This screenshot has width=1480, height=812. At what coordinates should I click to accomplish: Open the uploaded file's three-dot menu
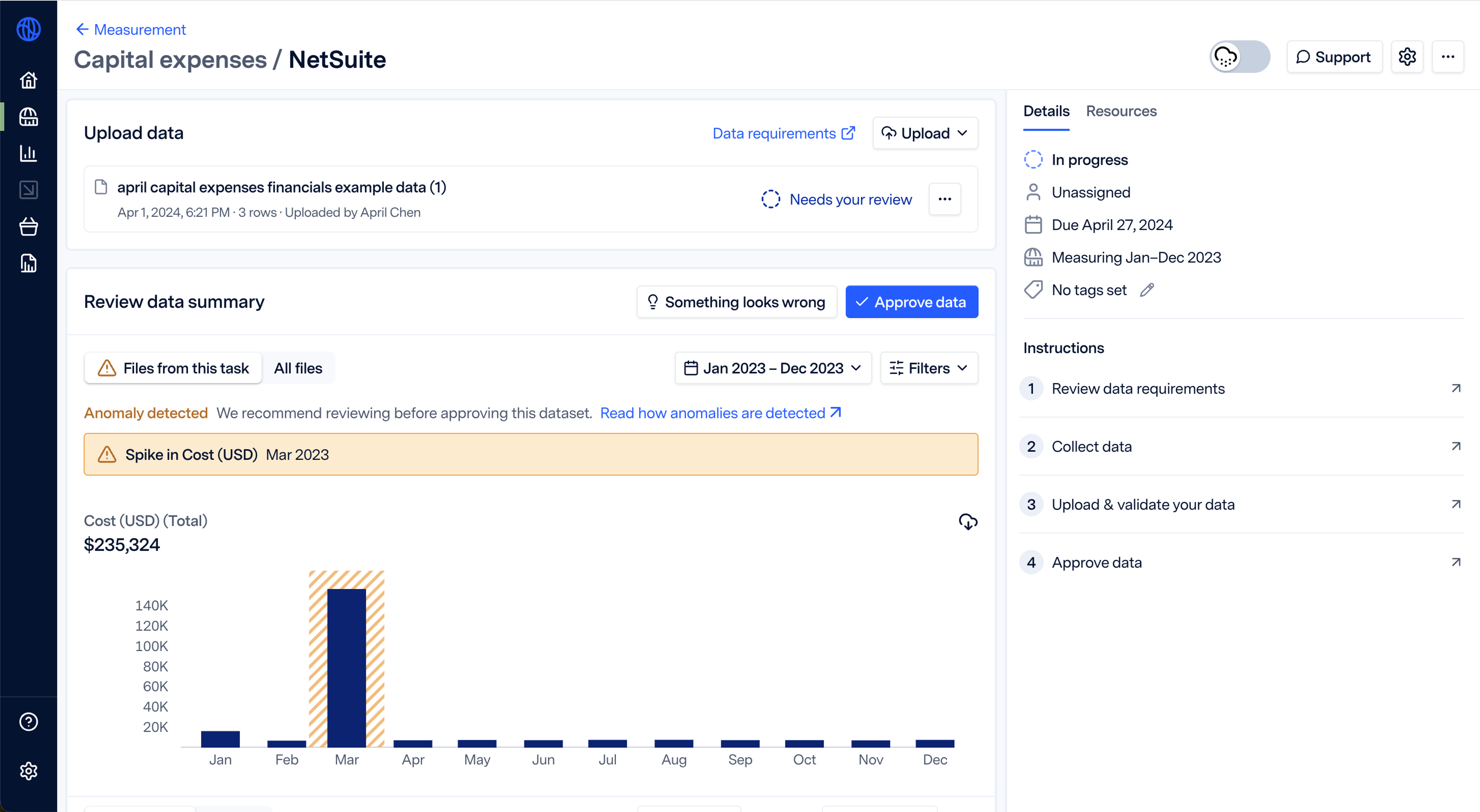(x=945, y=199)
